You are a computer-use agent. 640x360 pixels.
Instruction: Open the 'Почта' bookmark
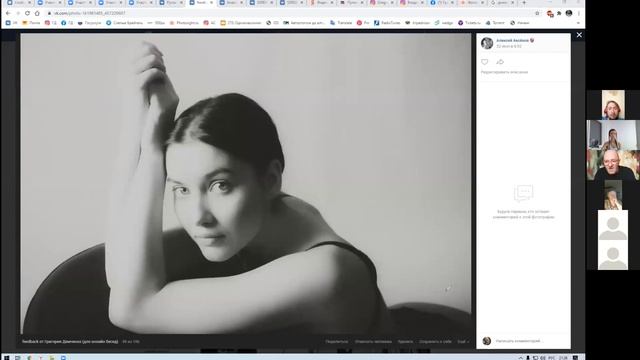[x=31, y=23]
